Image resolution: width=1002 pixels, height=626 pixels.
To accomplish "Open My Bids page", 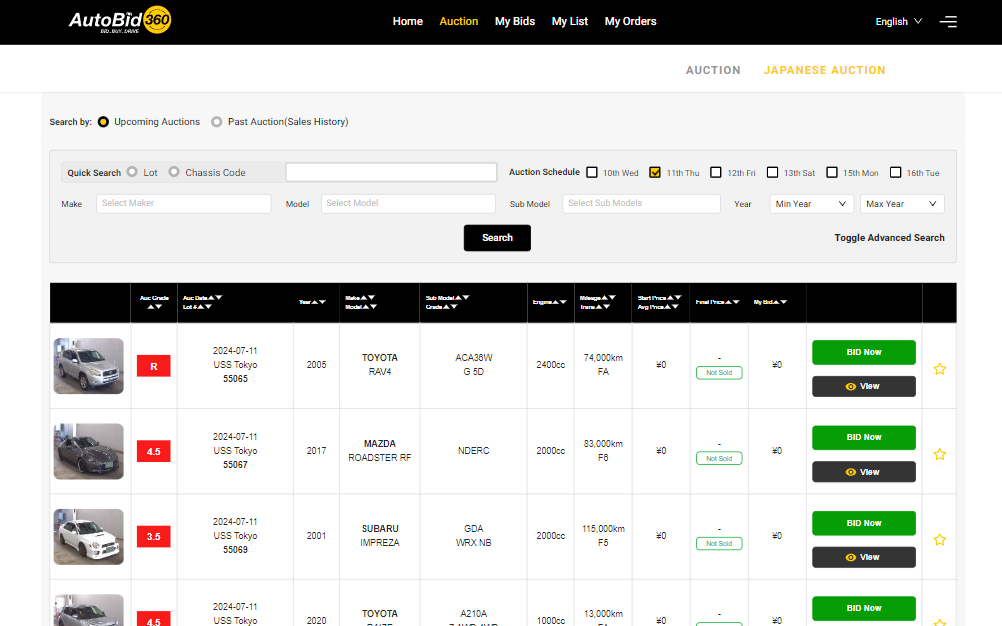I will click(514, 21).
